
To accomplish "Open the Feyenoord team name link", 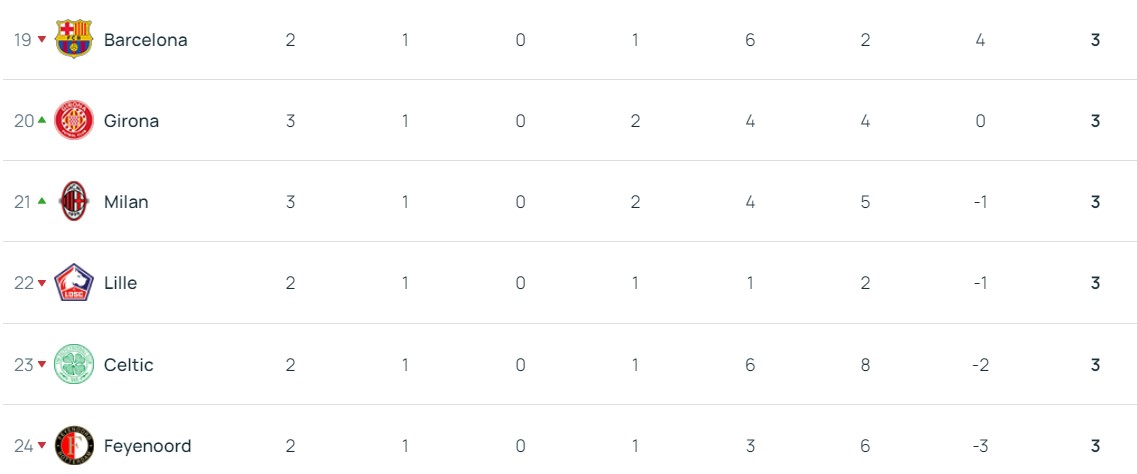I will coord(147,446).
